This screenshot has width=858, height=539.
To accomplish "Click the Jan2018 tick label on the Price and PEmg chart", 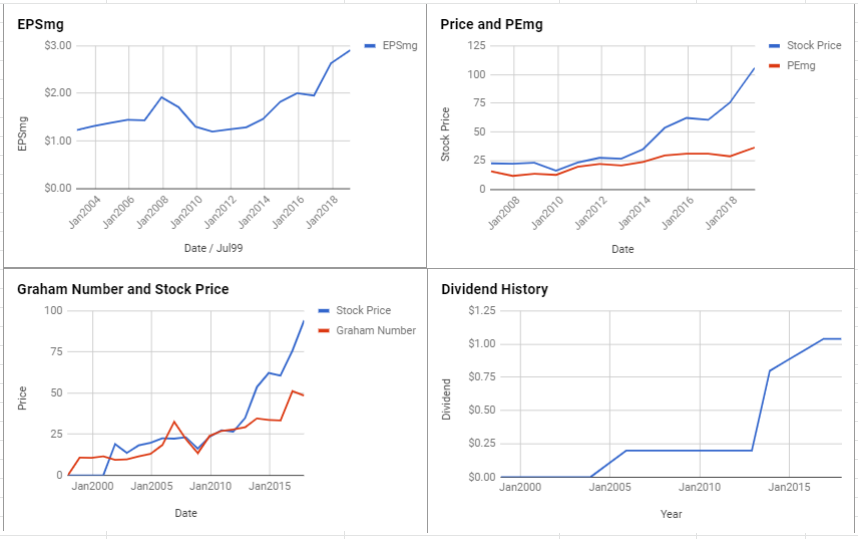I will coord(721,212).
